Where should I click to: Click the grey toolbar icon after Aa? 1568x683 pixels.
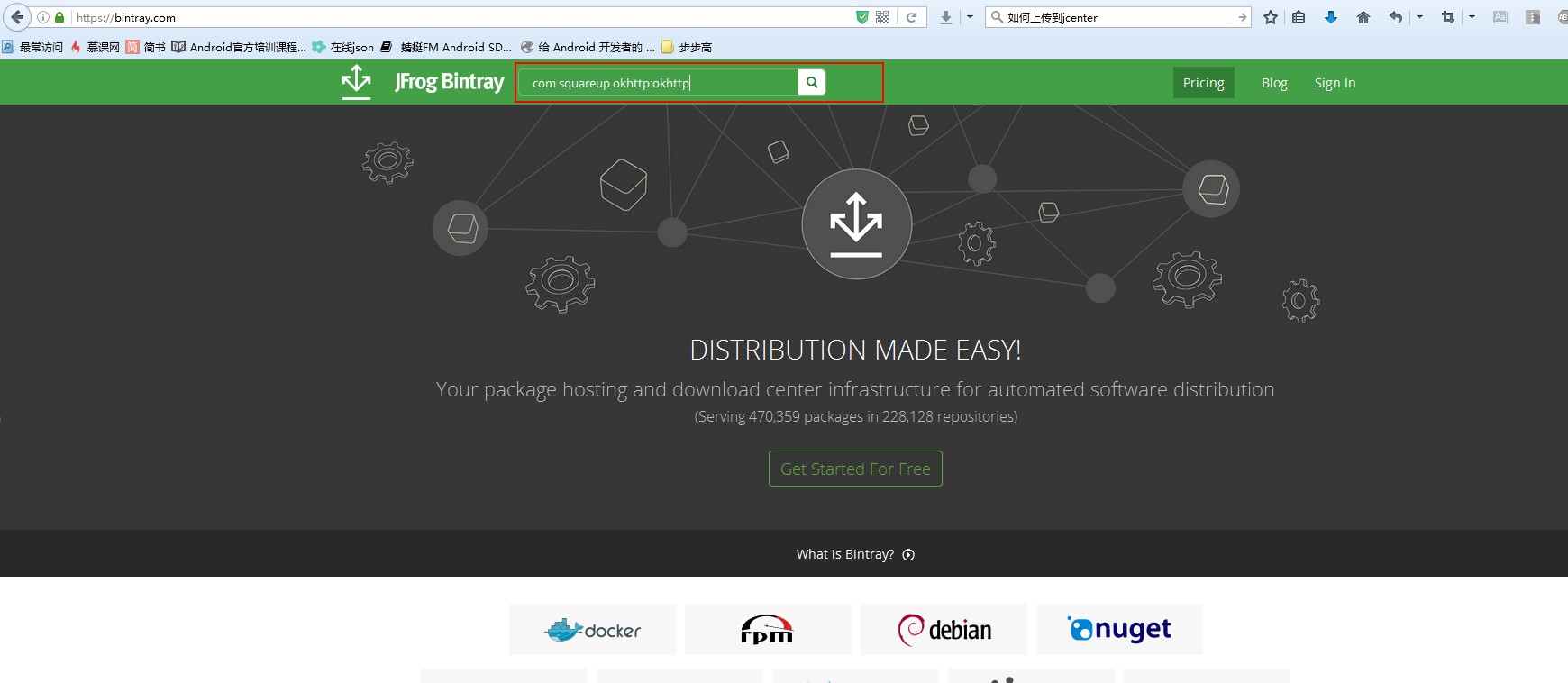pos(1533,17)
